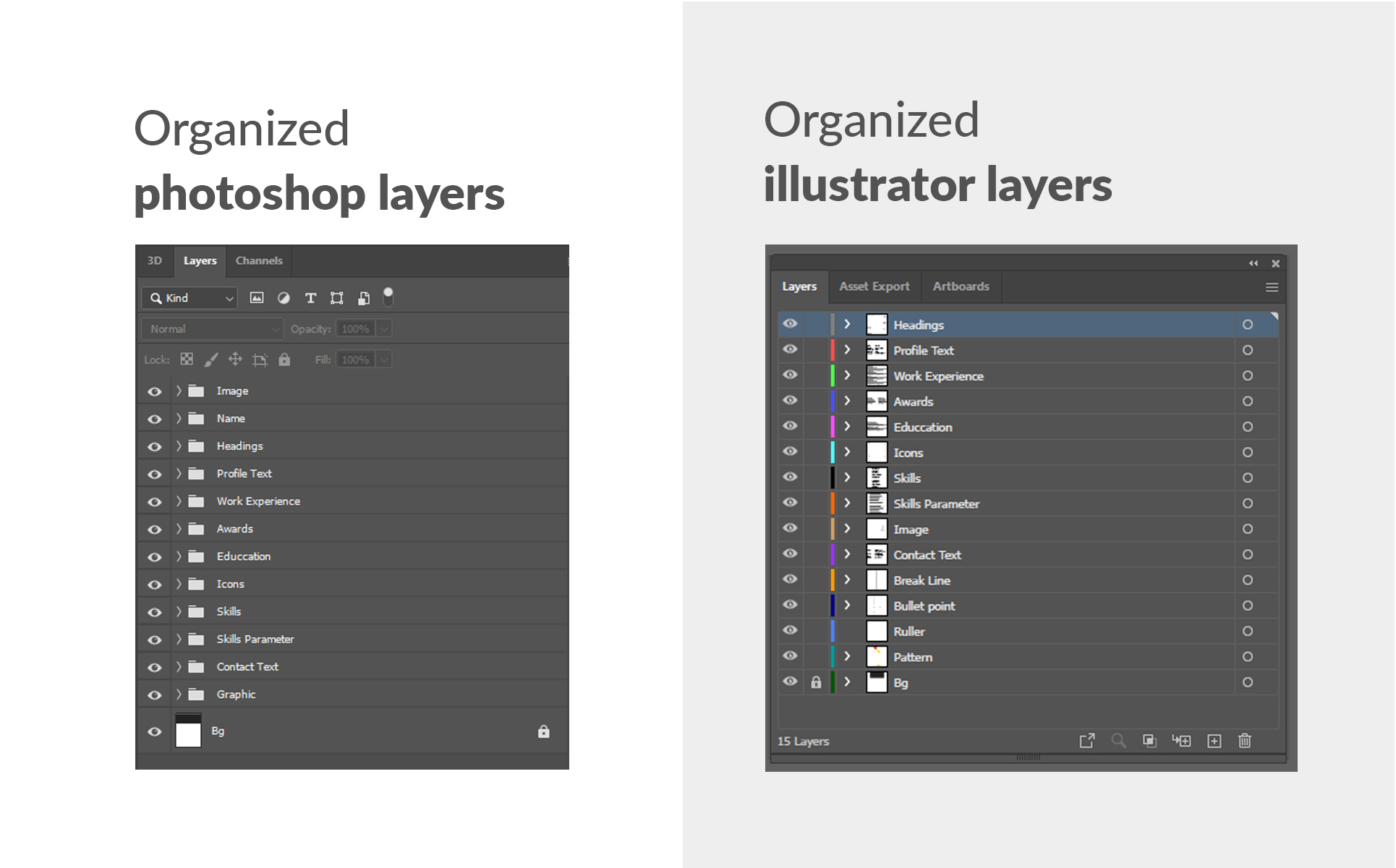Switch to the Channels tab
Viewport: 1396px width, 868px height.
259,260
